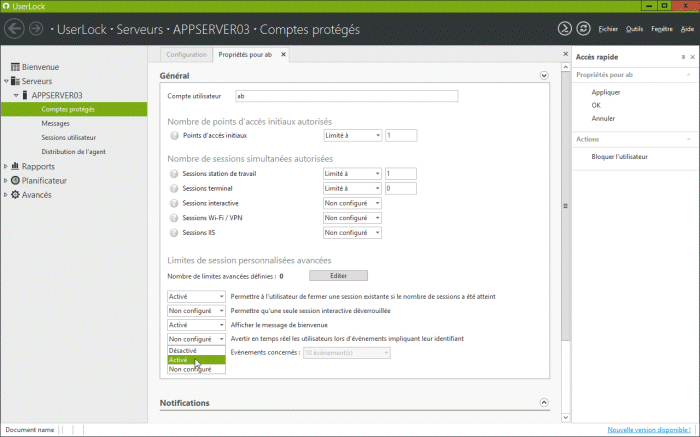
Task: Open Sessions Wi-Fi / VPN dropdown
Action: point(352,218)
